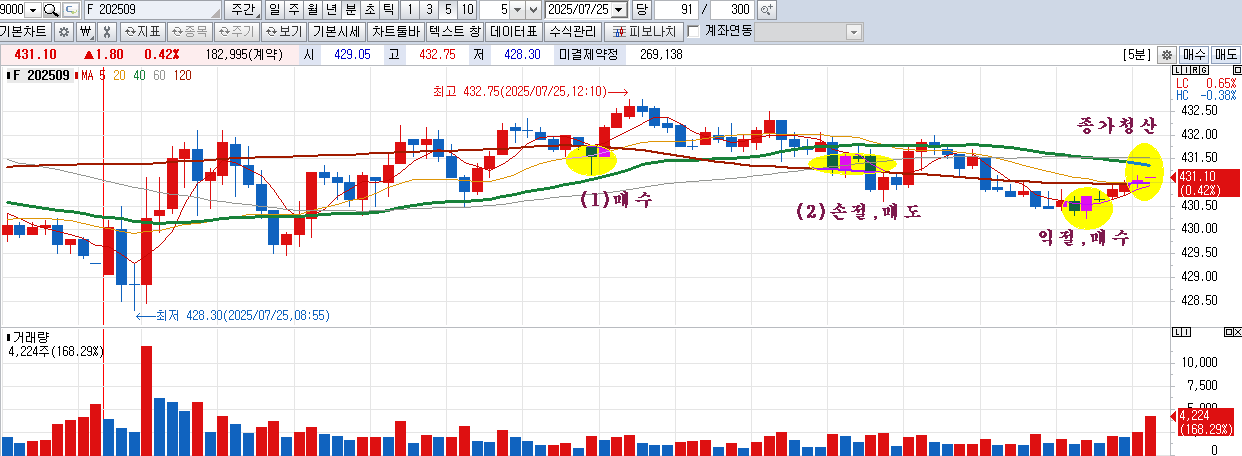1242x456 pixels.
Task: Click the MA 120 legend label
Action: click(182, 75)
